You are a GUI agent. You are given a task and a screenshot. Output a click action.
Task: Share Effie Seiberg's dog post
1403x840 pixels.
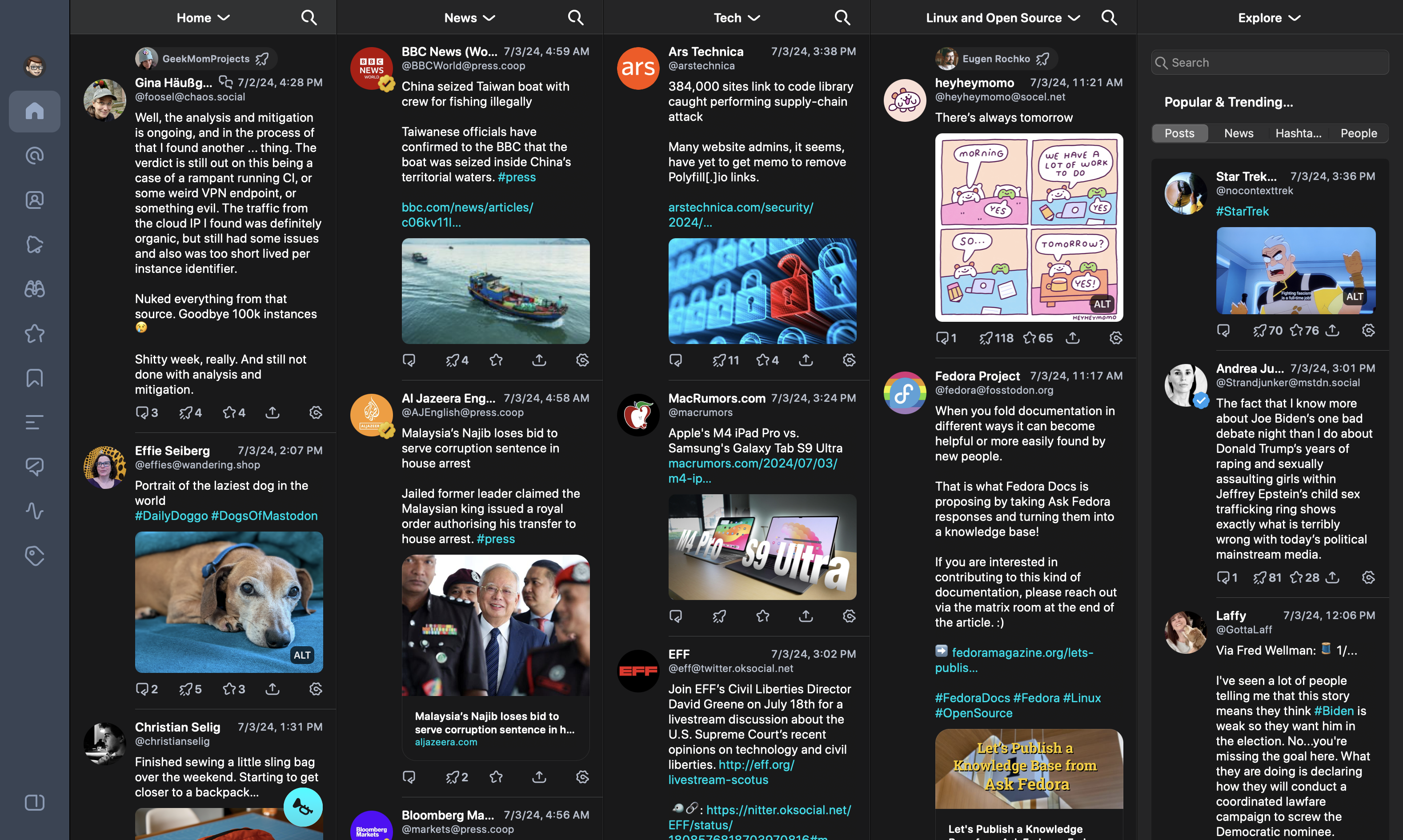pos(273,689)
